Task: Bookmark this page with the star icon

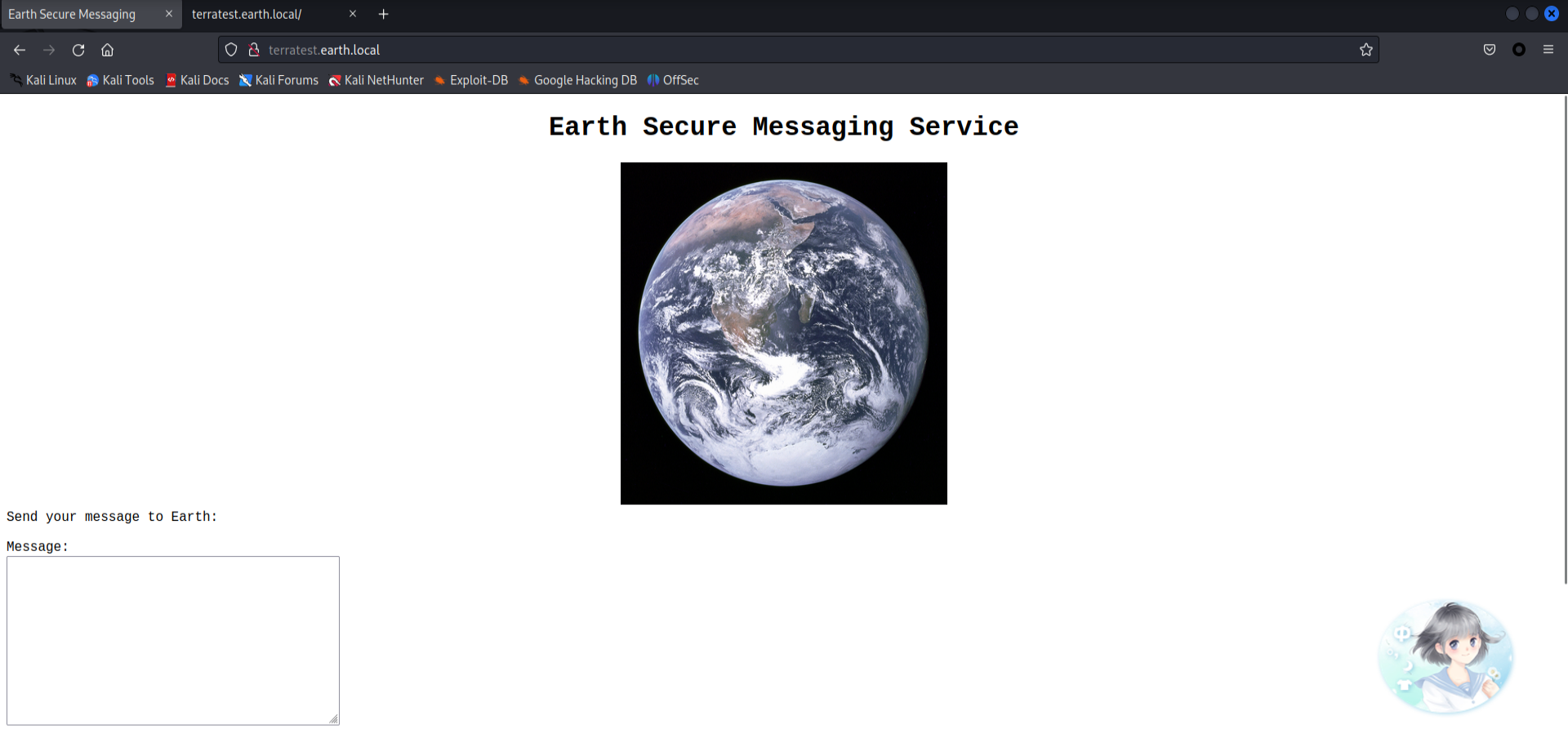Action: [x=1365, y=50]
